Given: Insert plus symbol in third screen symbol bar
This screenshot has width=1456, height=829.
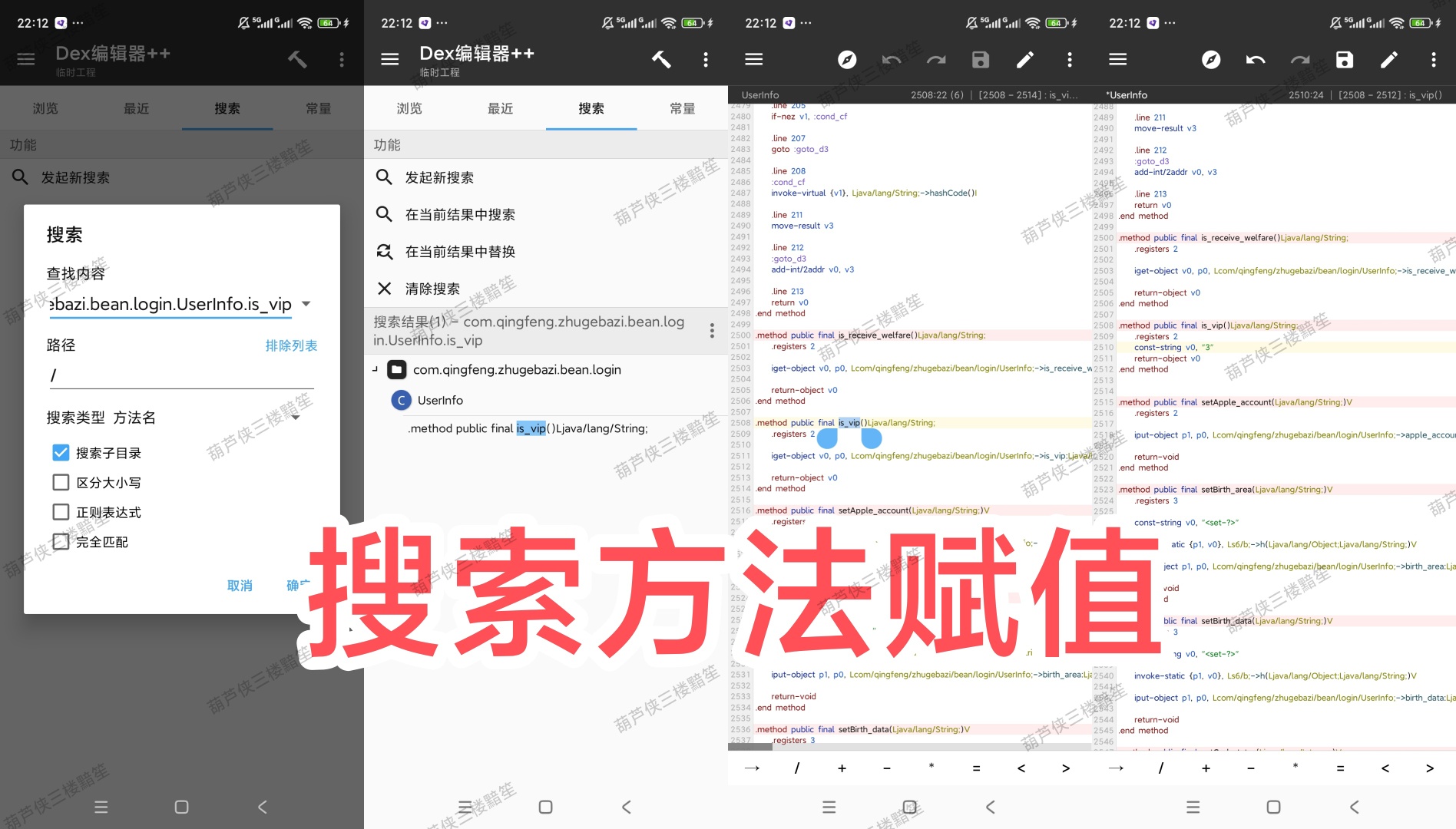Looking at the screenshot, I should click(842, 768).
